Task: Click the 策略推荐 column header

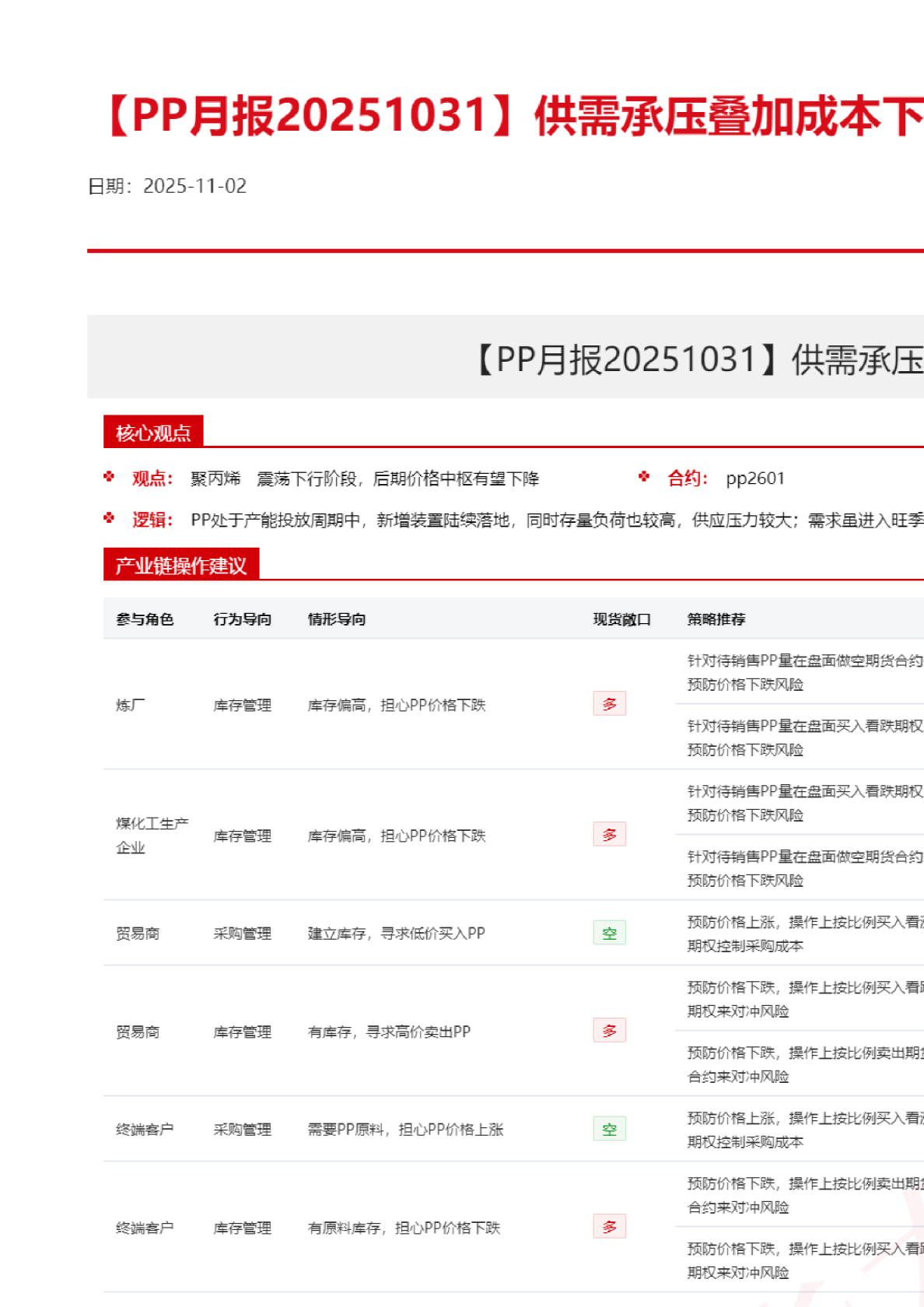Action: 716,619
